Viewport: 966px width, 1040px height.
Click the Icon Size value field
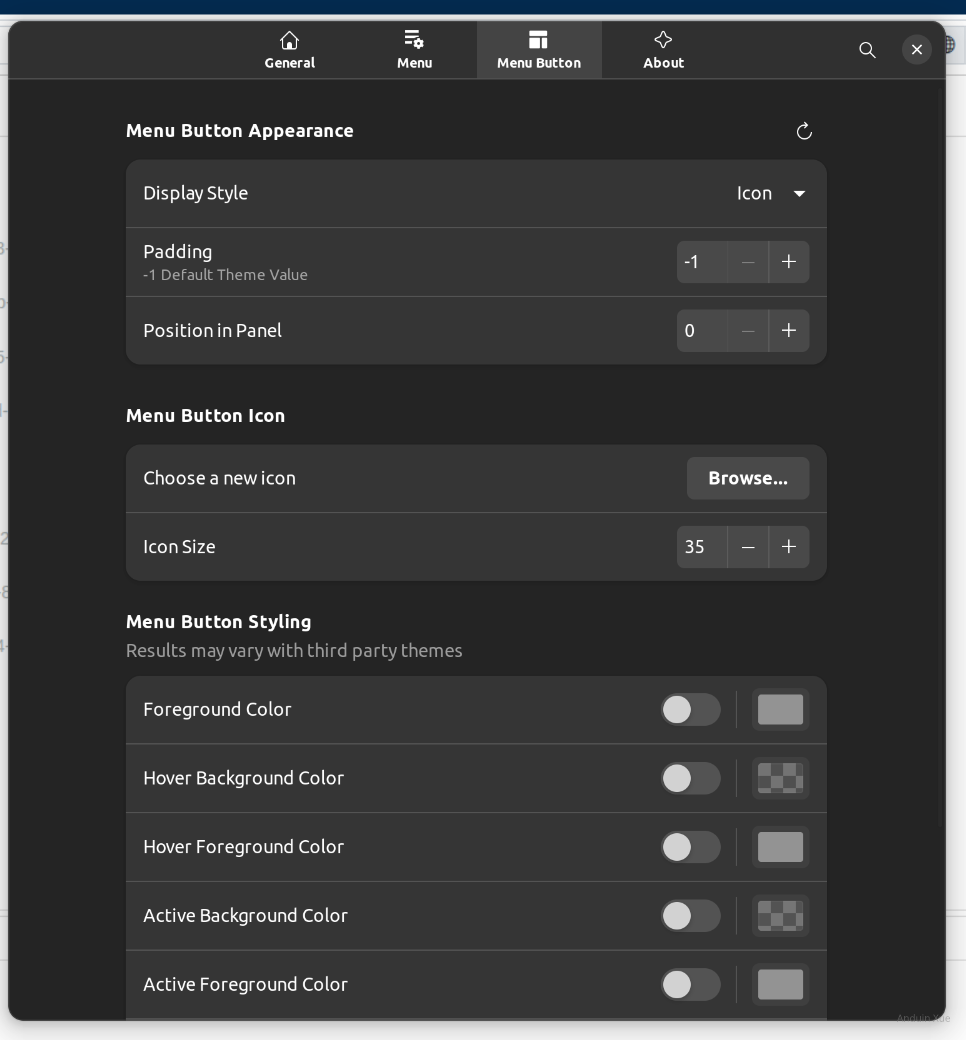click(x=702, y=547)
